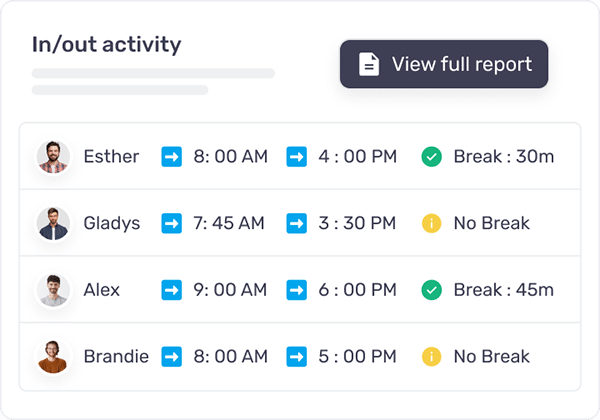Click green checkmark beside Break : 30m
Viewport: 600px width, 420px height.
coord(431,156)
